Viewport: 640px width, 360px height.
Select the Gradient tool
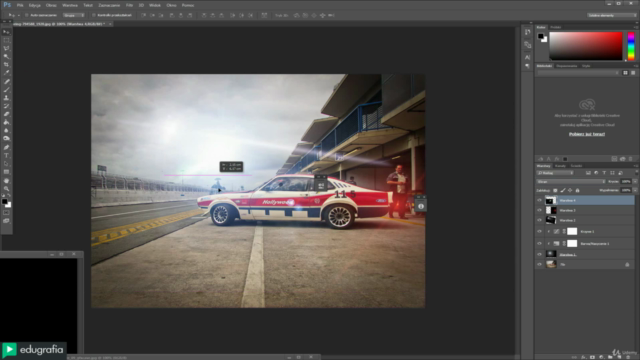[6, 122]
